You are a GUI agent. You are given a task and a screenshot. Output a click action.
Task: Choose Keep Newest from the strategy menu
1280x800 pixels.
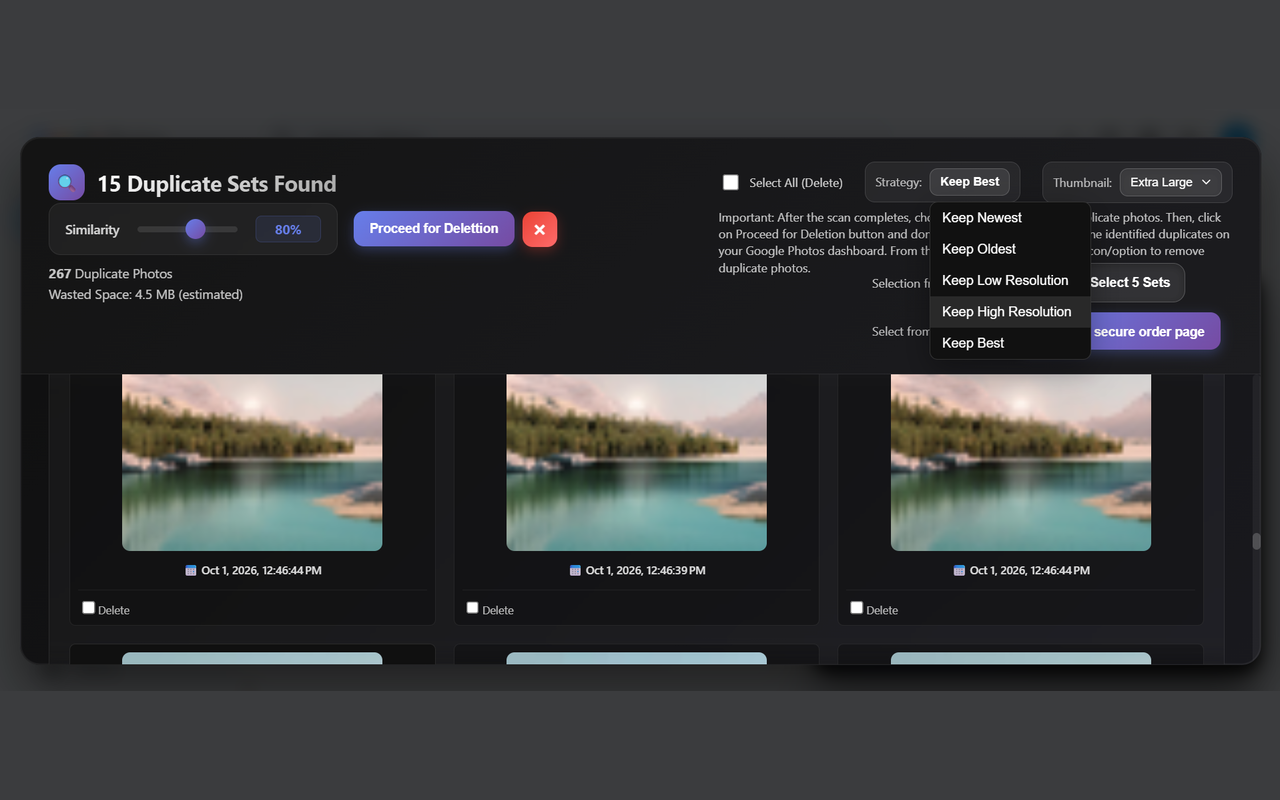tap(1010, 218)
